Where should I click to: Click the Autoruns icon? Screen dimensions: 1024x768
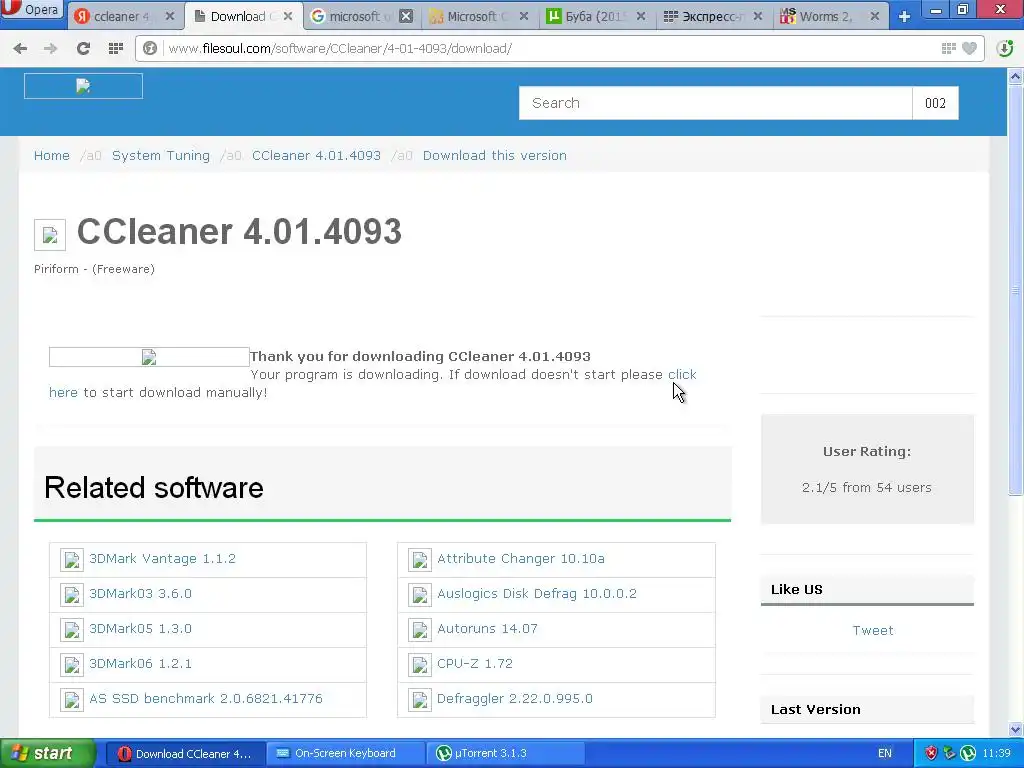coord(420,630)
